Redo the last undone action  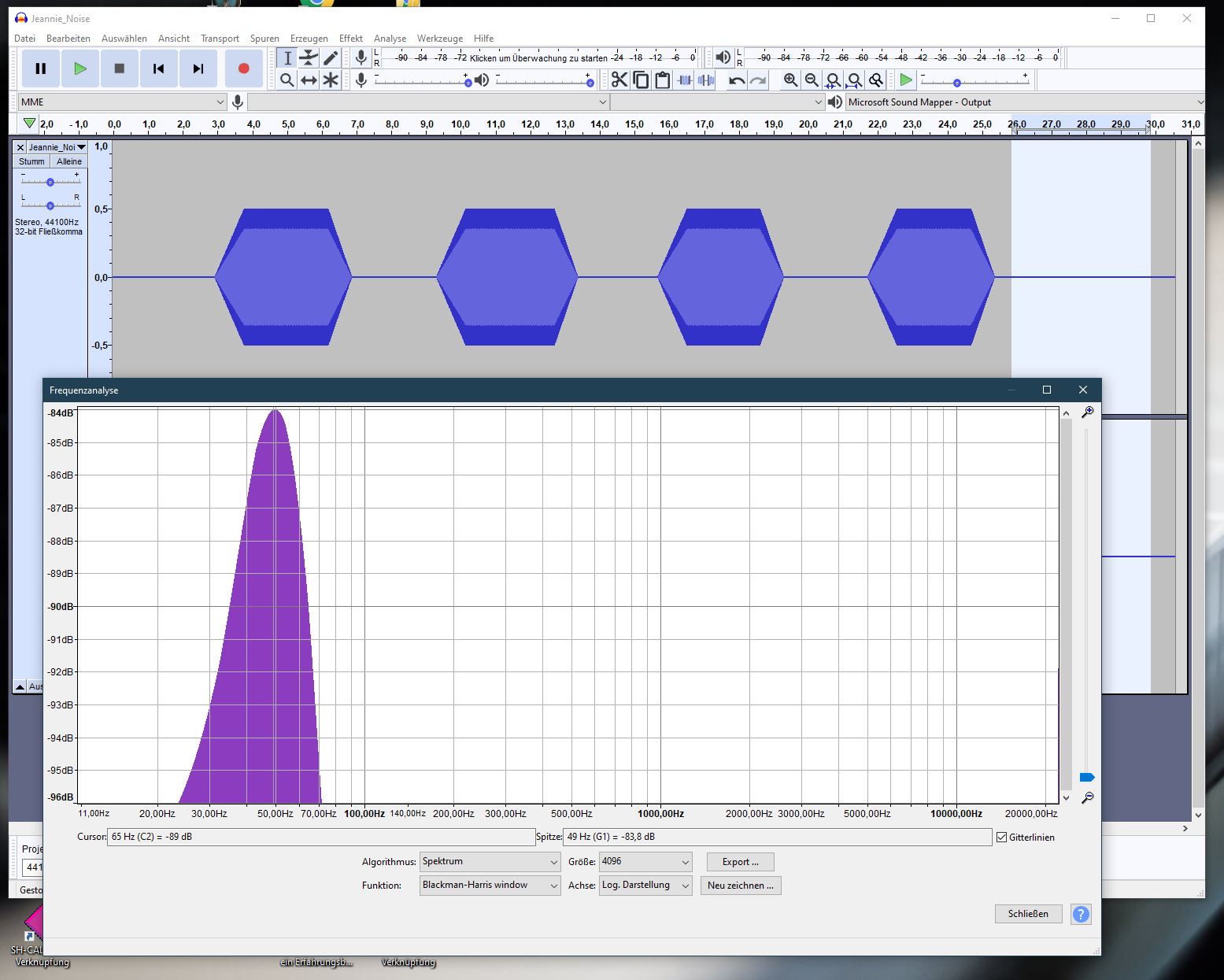(758, 80)
